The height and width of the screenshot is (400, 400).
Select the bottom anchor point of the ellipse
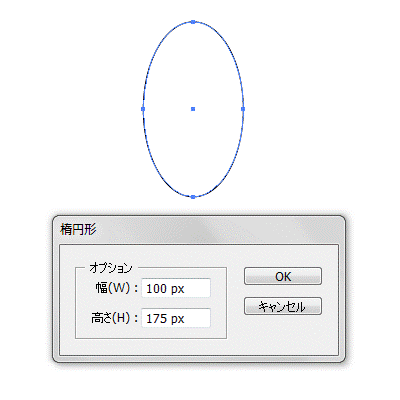[x=193, y=197]
